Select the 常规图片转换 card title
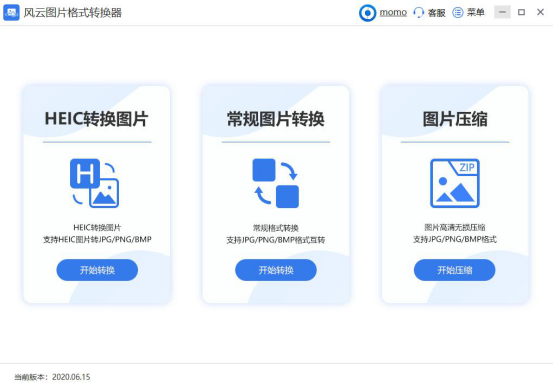Viewport: 553px width, 389px height. [275, 119]
